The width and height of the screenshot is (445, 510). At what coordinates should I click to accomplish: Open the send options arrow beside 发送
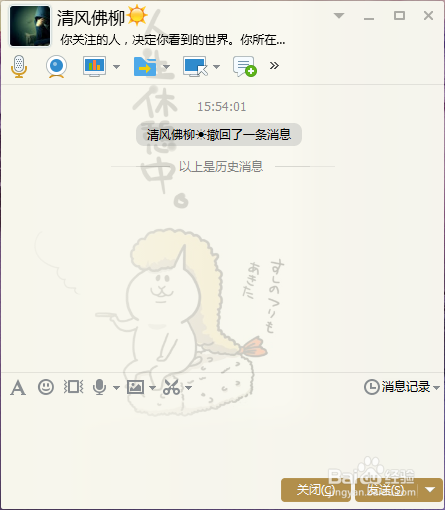[x=430, y=490]
